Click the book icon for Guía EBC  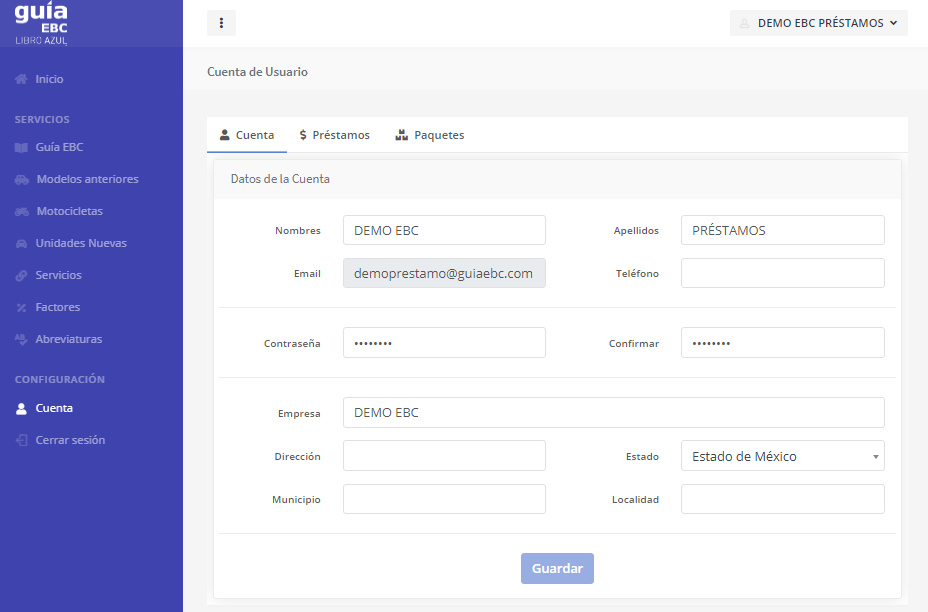coord(21,147)
